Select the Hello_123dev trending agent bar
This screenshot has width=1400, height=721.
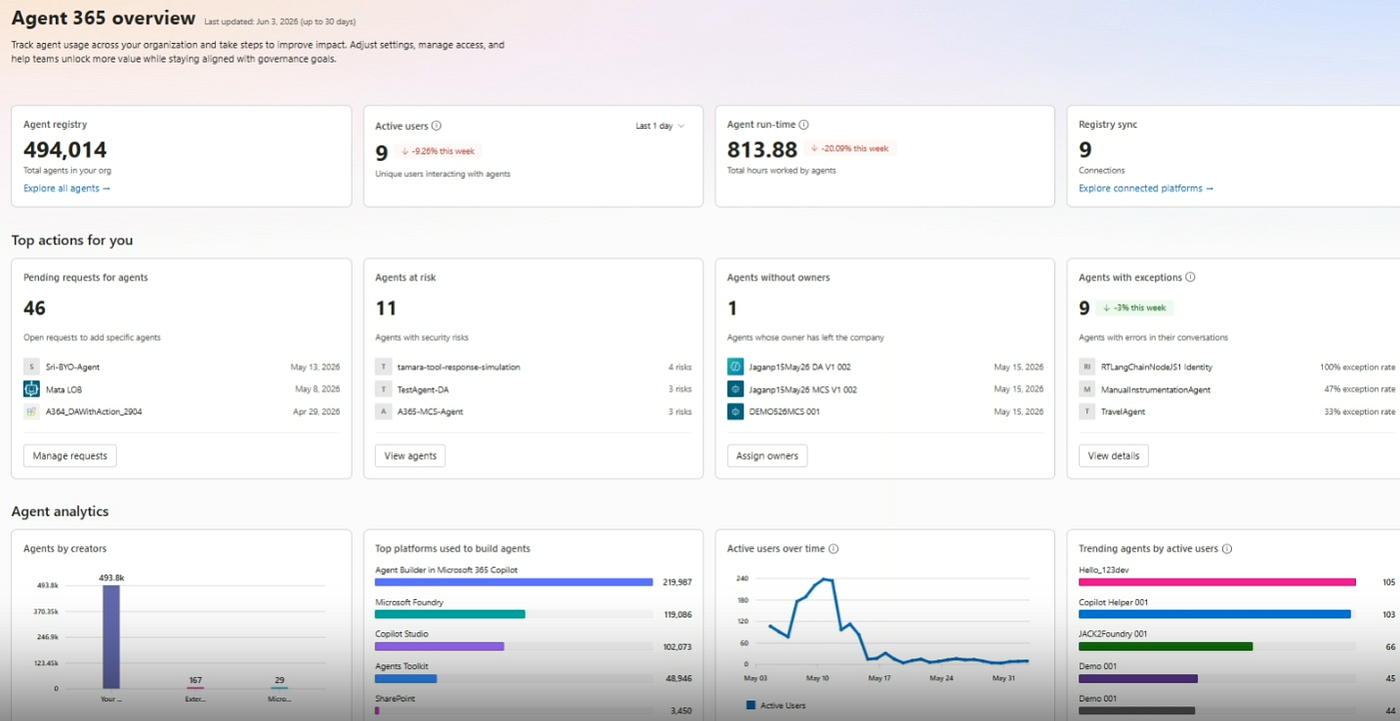coord(1217,581)
